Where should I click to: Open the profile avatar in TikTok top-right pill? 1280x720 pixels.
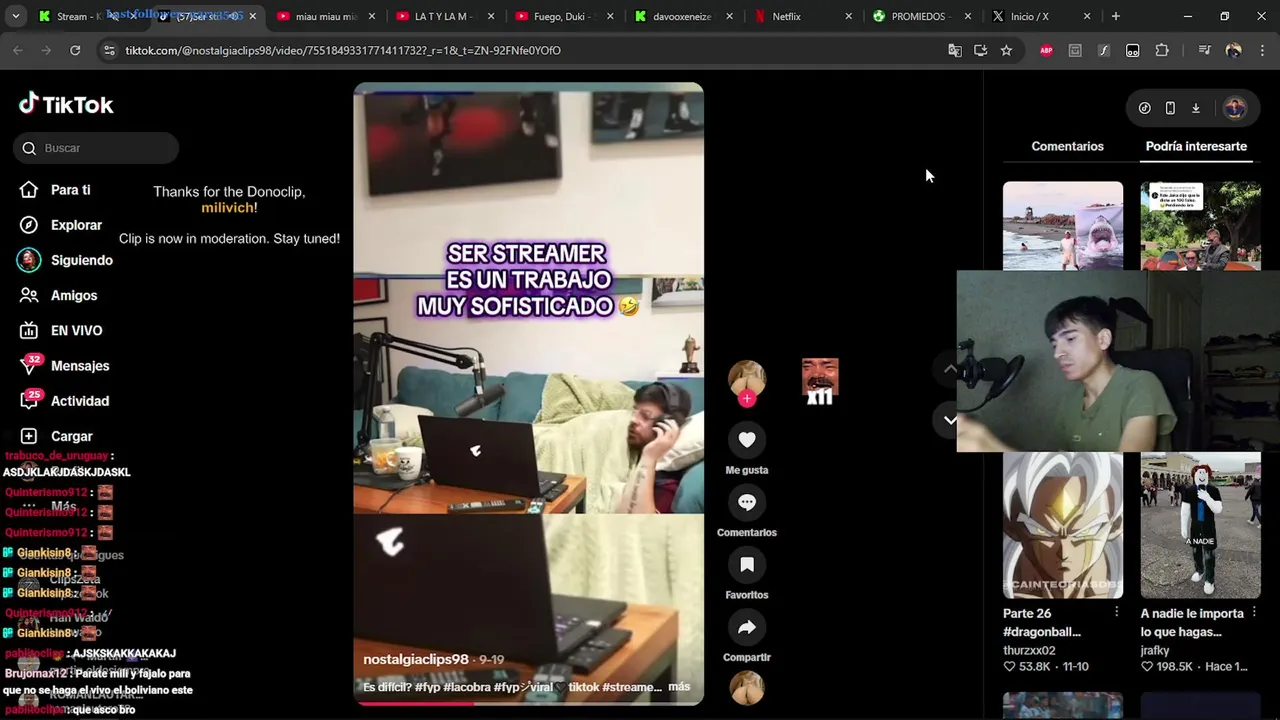1235,108
